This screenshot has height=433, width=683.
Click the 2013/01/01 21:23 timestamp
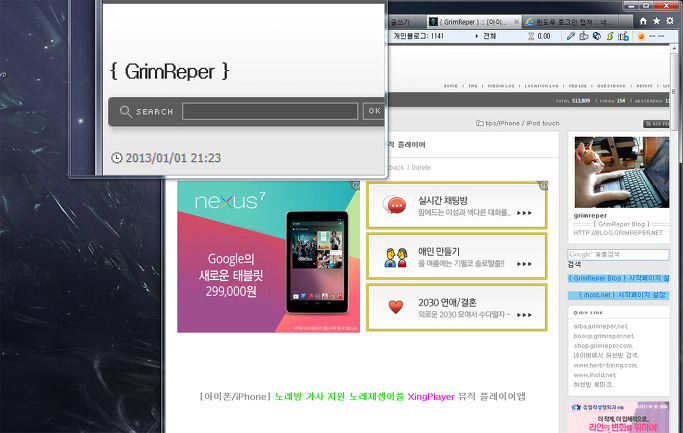(x=173, y=158)
